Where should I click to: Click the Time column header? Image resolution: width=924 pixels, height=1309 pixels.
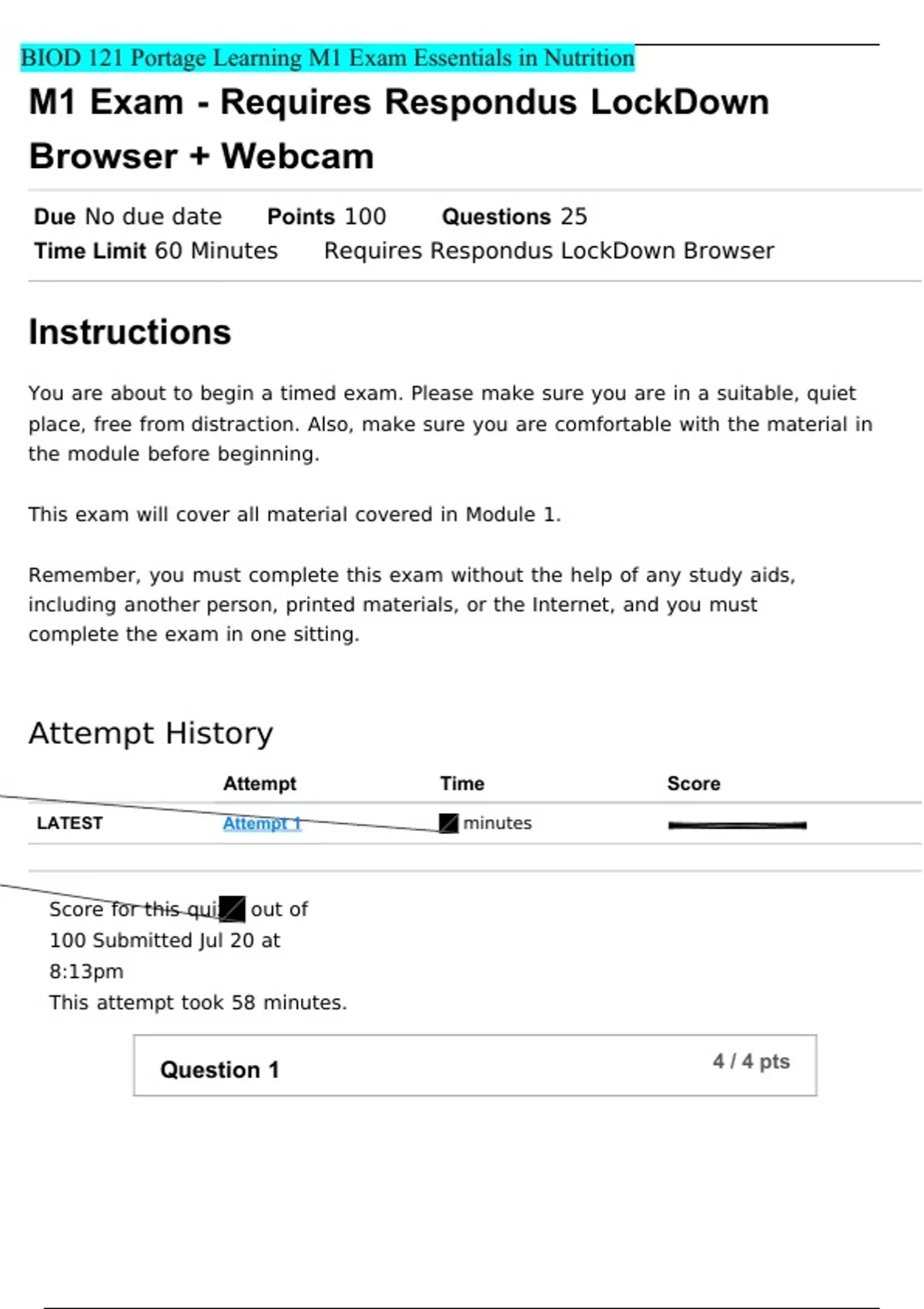pyautogui.click(x=462, y=783)
